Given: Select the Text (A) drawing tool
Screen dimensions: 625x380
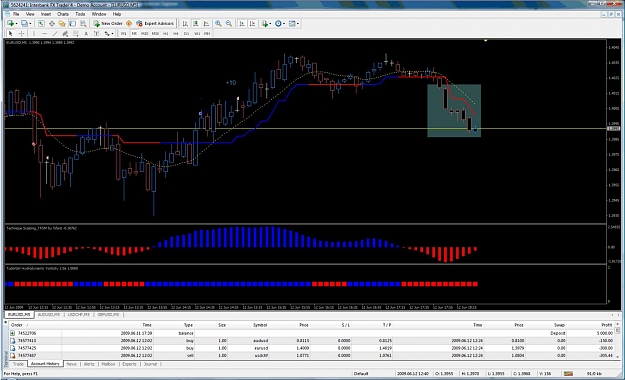Looking at the screenshot, I should click(86, 33).
